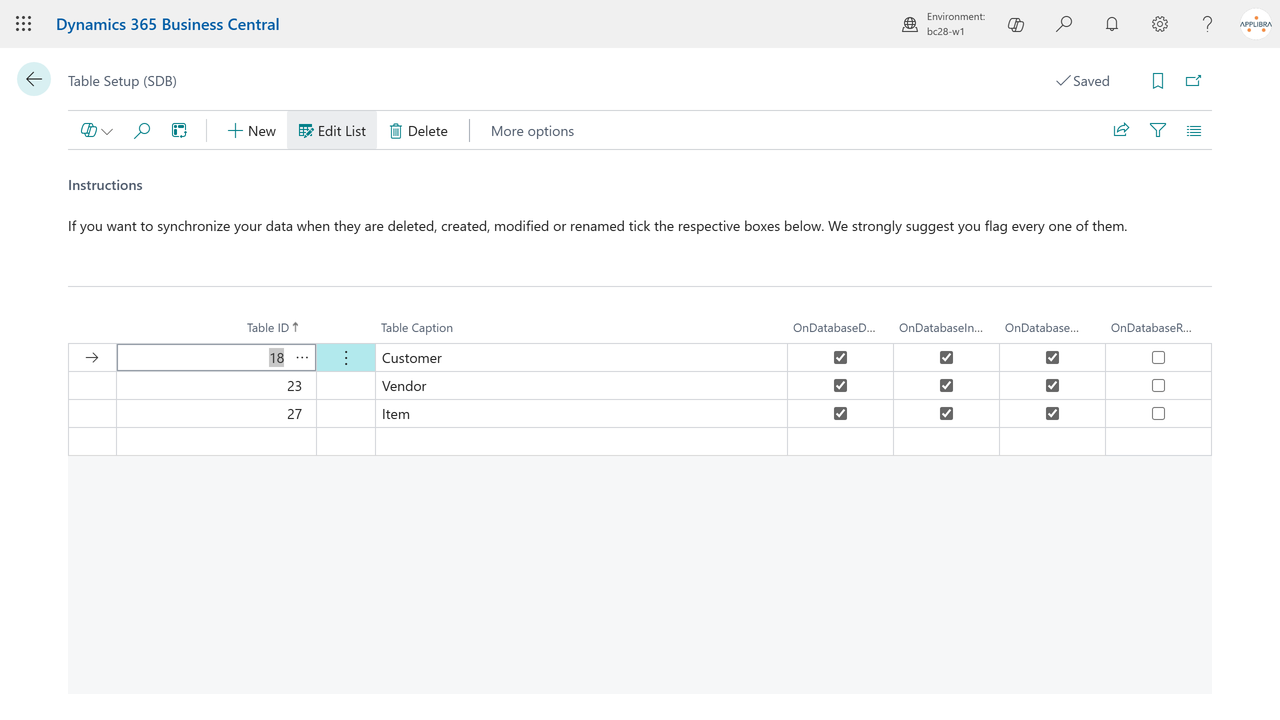Check OnDatabaseRename for Item
The width and height of the screenshot is (1280, 720).
tap(1158, 414)
